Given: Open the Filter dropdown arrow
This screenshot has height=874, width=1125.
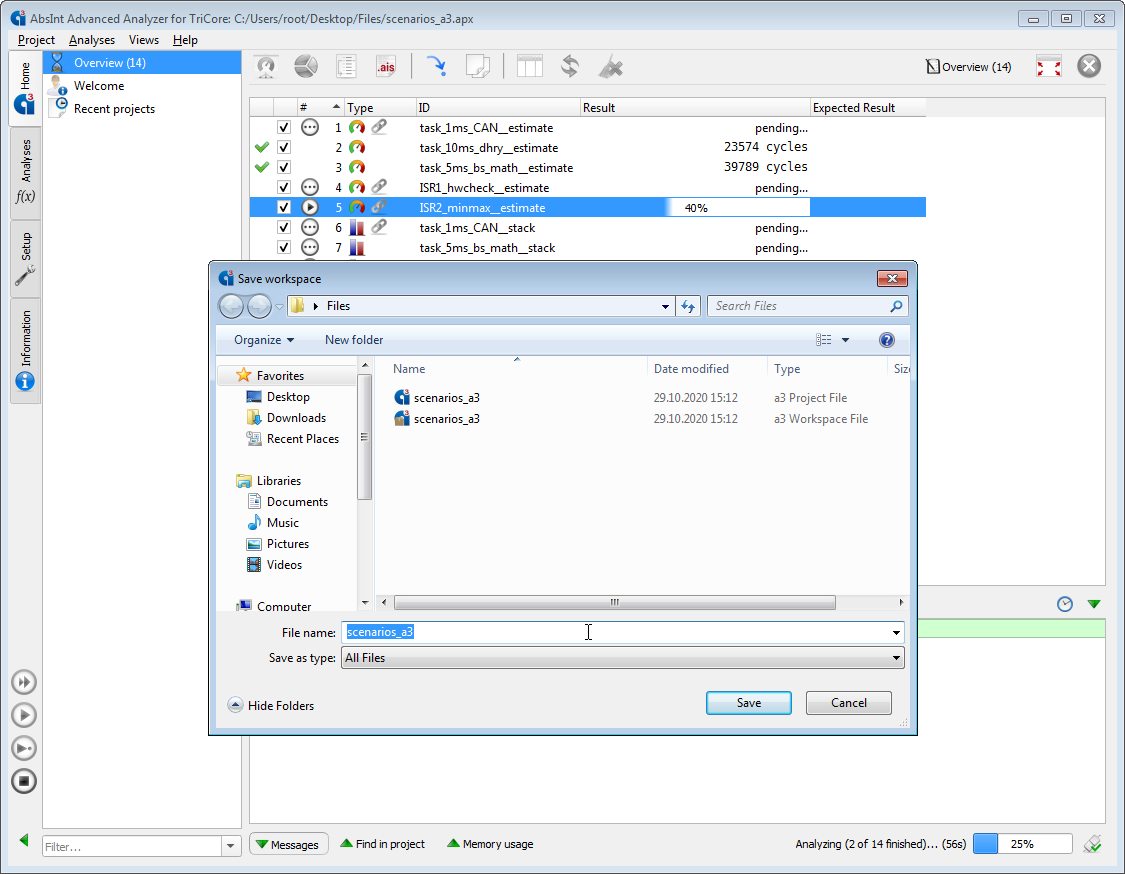Looking at the screenshot, I should (x=230, y=846).
